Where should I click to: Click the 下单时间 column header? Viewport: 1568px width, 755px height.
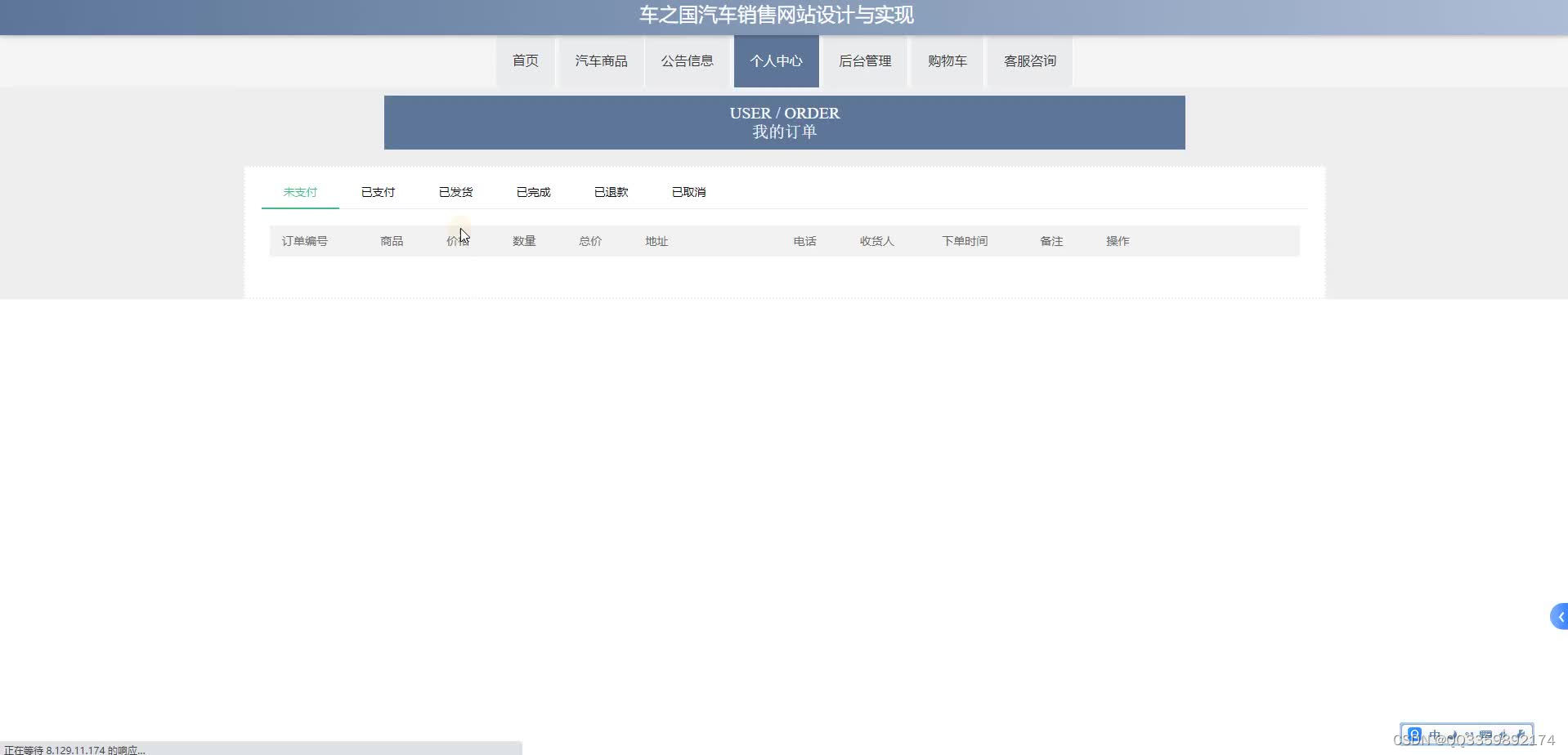click(x=965, y=241)
